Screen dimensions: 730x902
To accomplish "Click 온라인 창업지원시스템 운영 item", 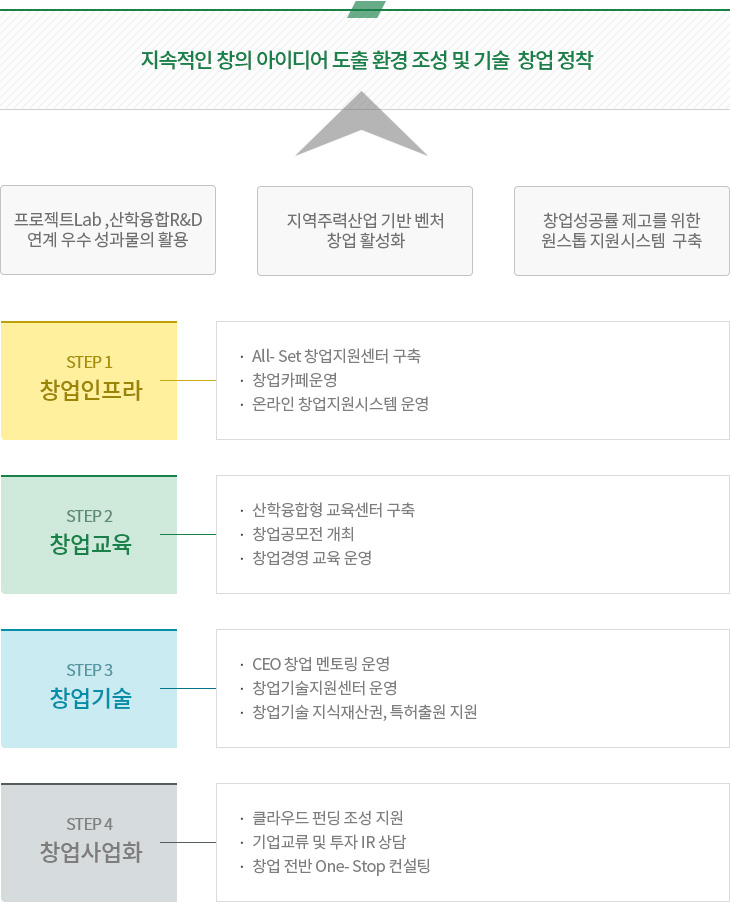I will pos(341,404).
